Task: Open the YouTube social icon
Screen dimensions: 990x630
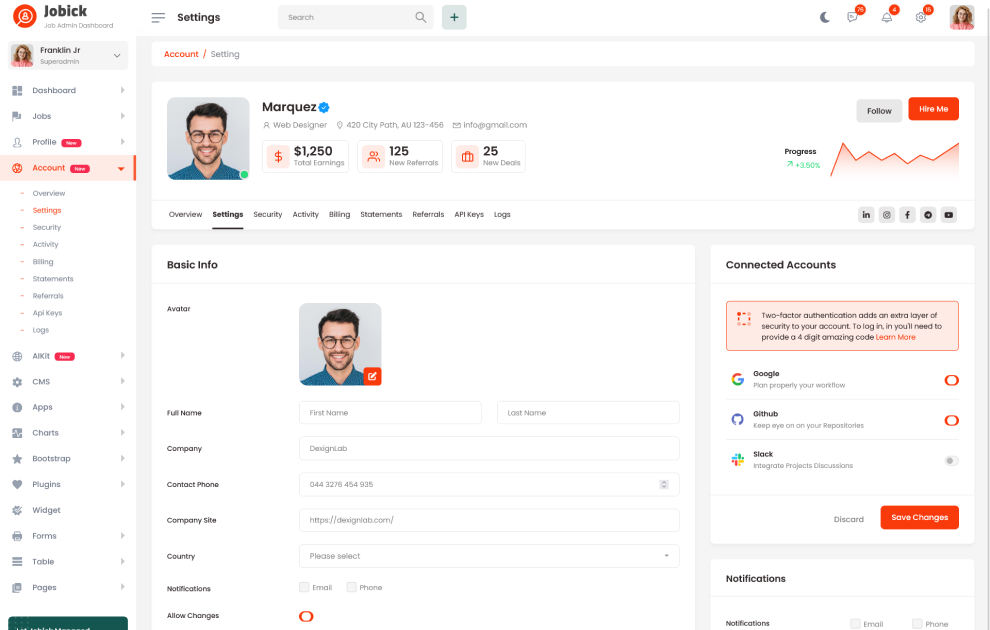Action: pos(949,215)
